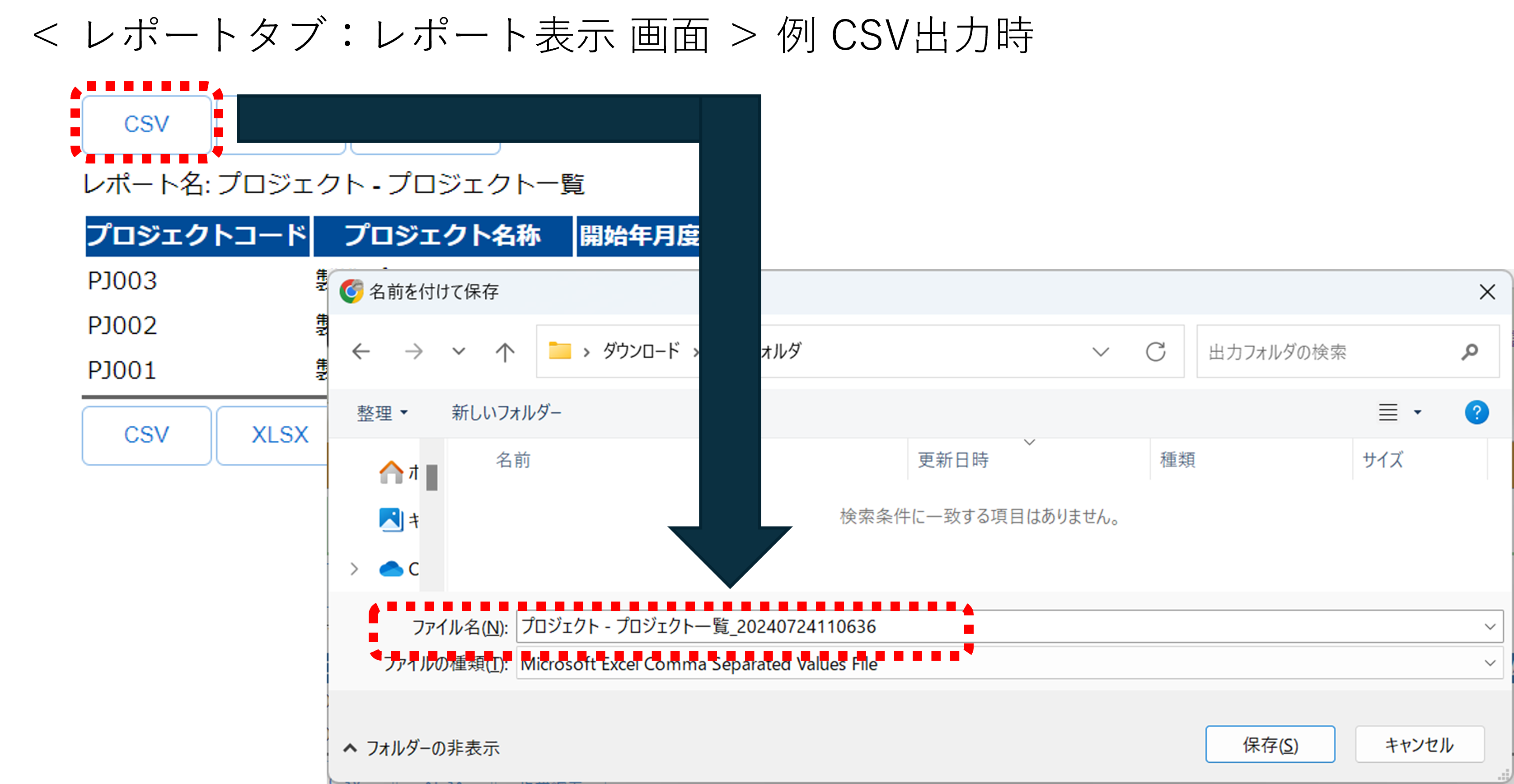Open recent locations chevron dropdown
This screenshot has width=1514, height=784.
tap(459, 352)
